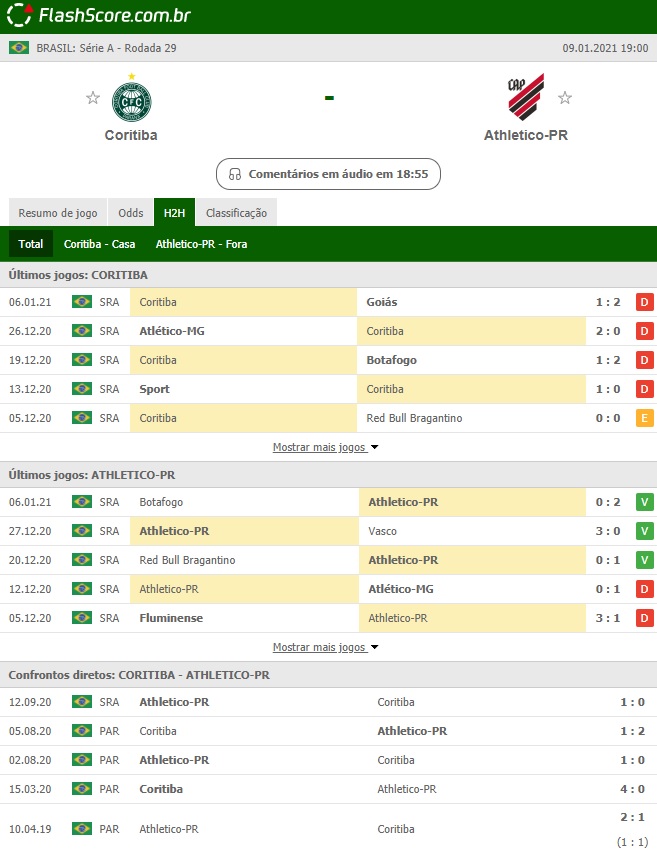Toggle the favorite star next to Coritiba crest
This screenshot has height=853, width=657.
[x=93, y=98]
